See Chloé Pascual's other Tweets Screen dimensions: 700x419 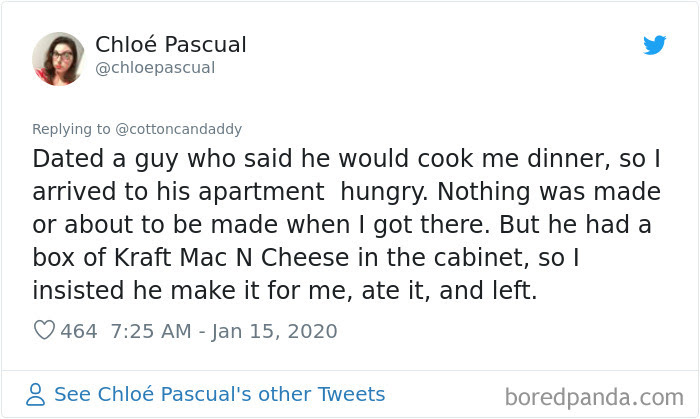219,394
